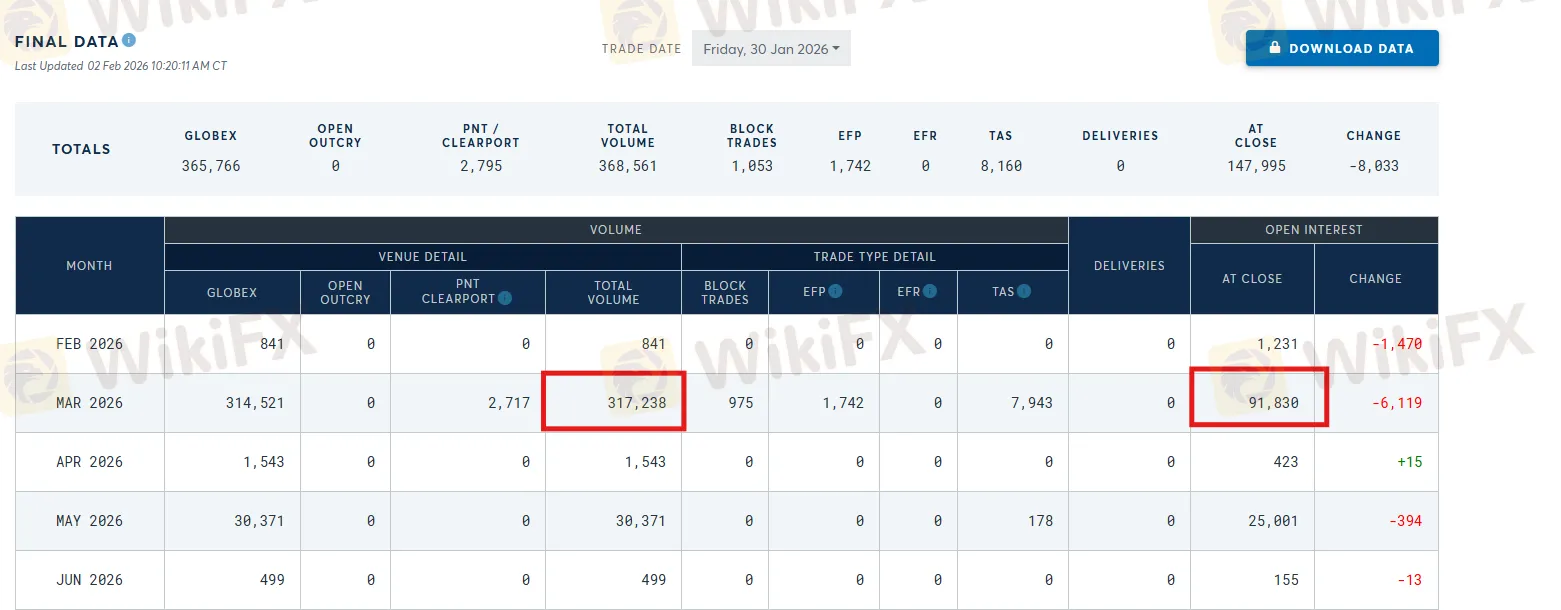
Task: Click the MONTH column header
Action: 89,266
